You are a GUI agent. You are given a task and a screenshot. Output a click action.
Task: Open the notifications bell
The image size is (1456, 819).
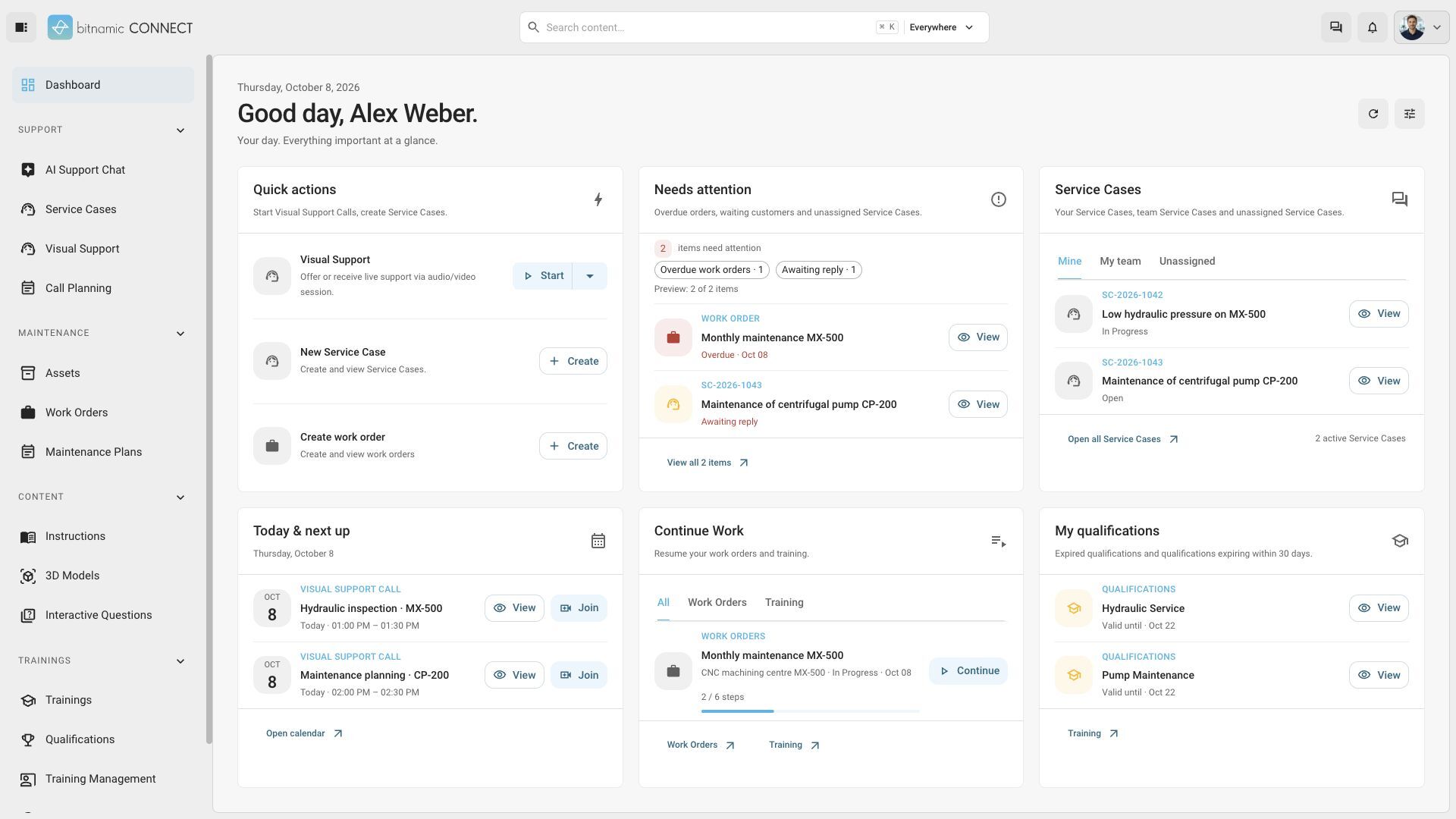coord(1372,27)
